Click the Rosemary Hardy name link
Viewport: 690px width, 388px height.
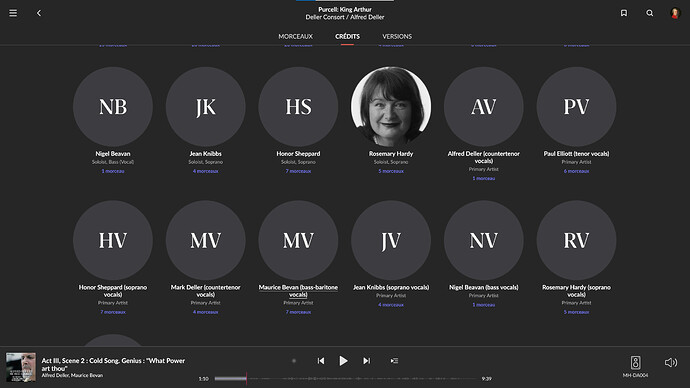pyautogui.click(x=391, y=154)
